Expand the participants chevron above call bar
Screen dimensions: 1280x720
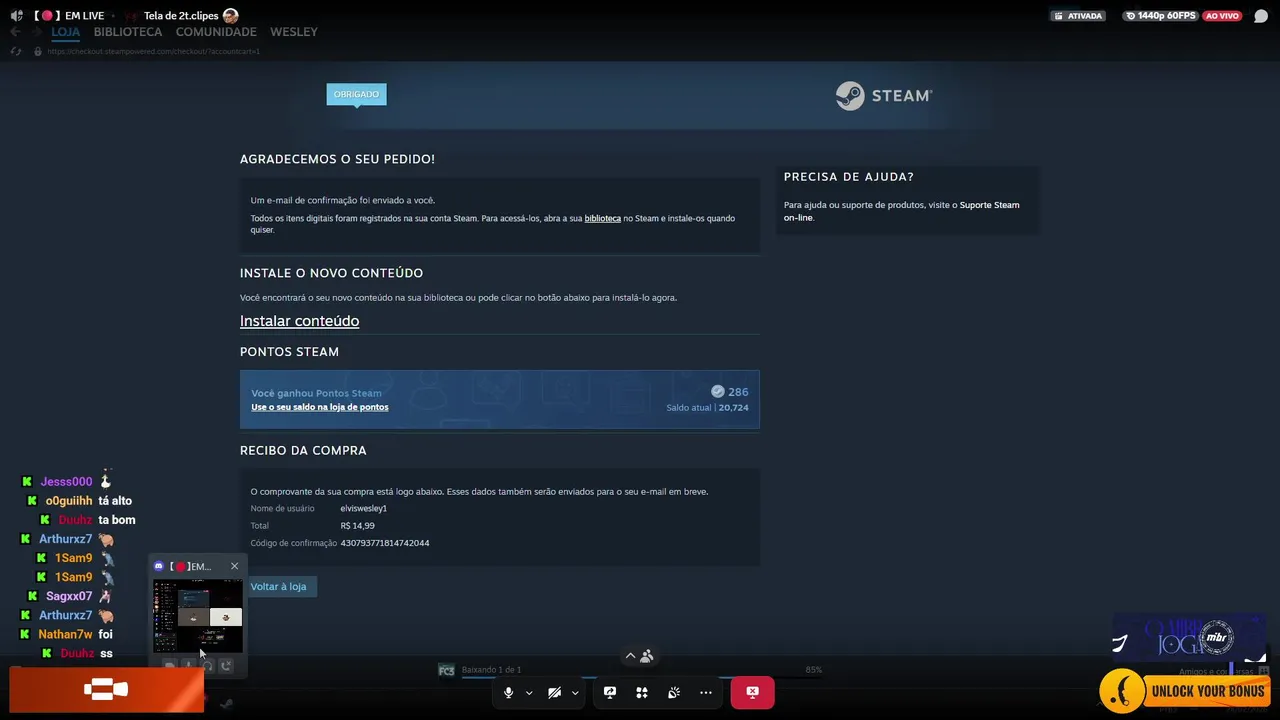(x=630, y=656)
